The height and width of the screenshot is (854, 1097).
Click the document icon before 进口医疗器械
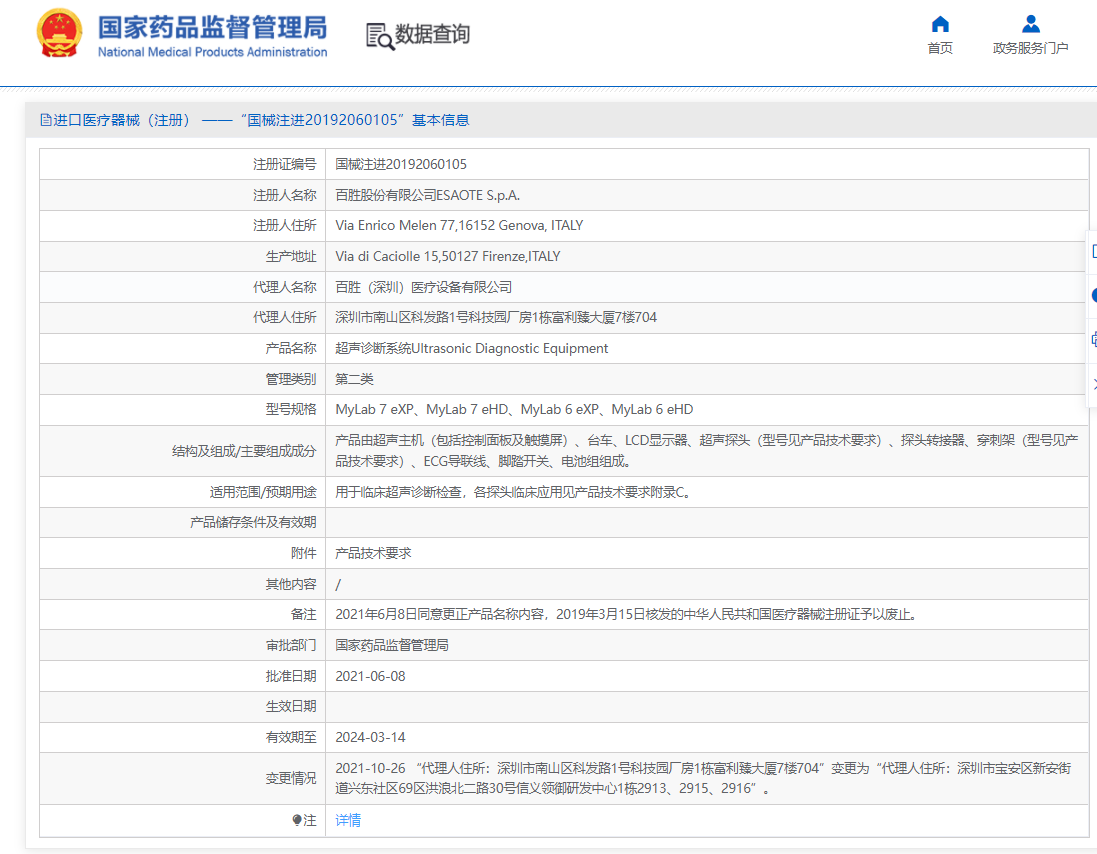tap(45, 120)
